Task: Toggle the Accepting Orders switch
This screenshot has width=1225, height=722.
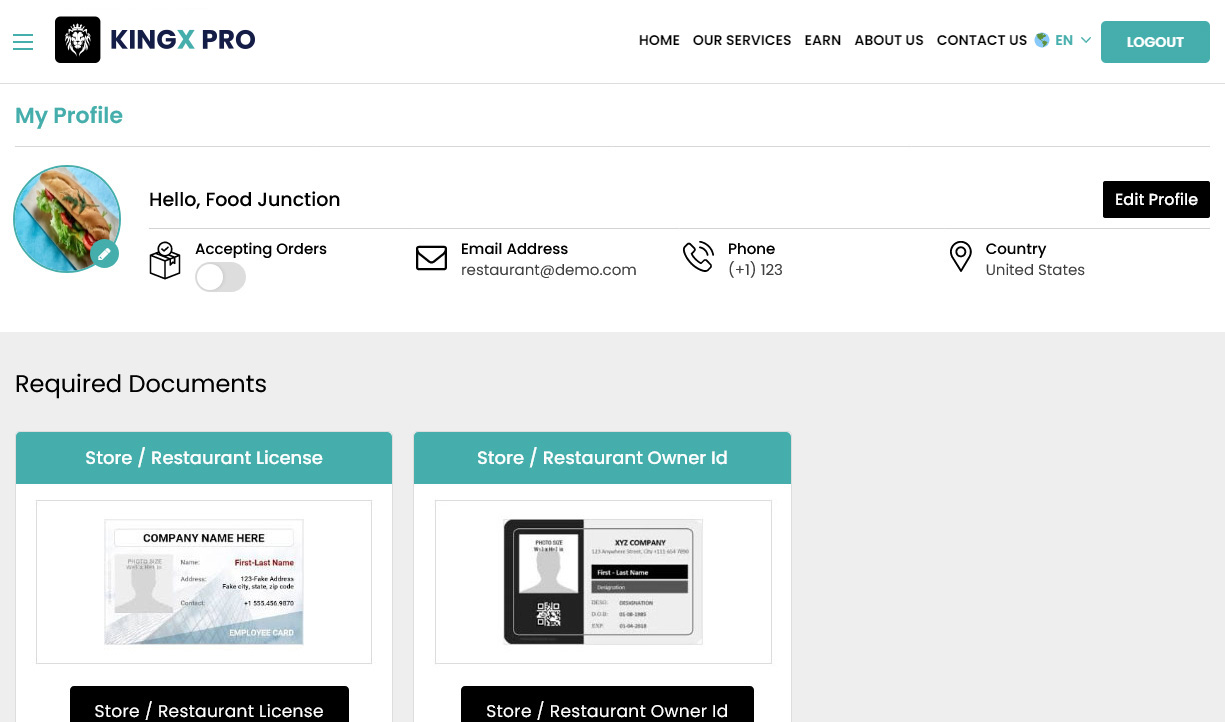Action: tap(220, 277)
